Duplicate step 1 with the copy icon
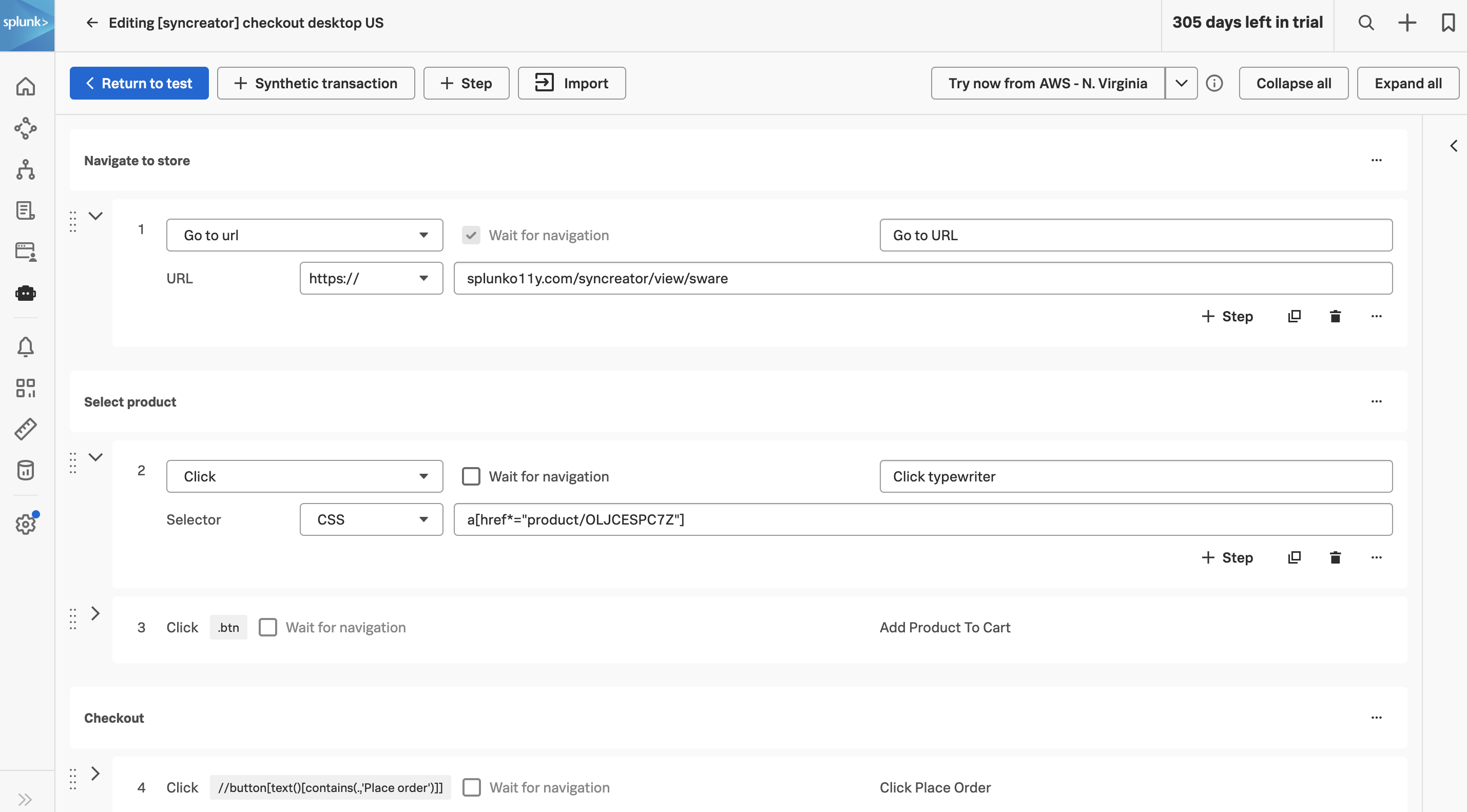Image resolution: width=1467 pixels, height=812 pixels. coord(1294,316)
